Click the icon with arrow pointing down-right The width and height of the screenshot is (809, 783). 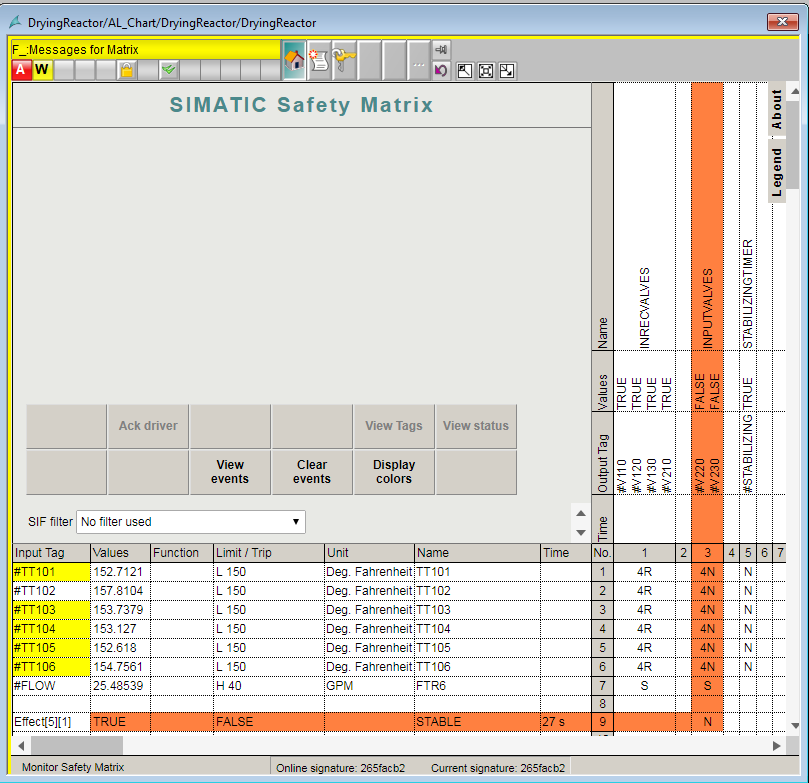coord(507,71)
